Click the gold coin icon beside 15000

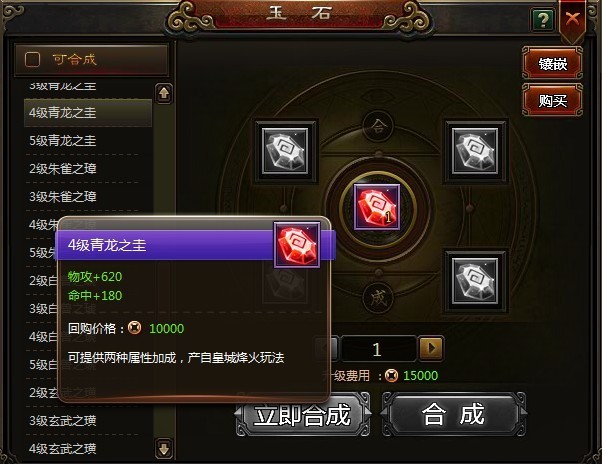coord(391,375)
